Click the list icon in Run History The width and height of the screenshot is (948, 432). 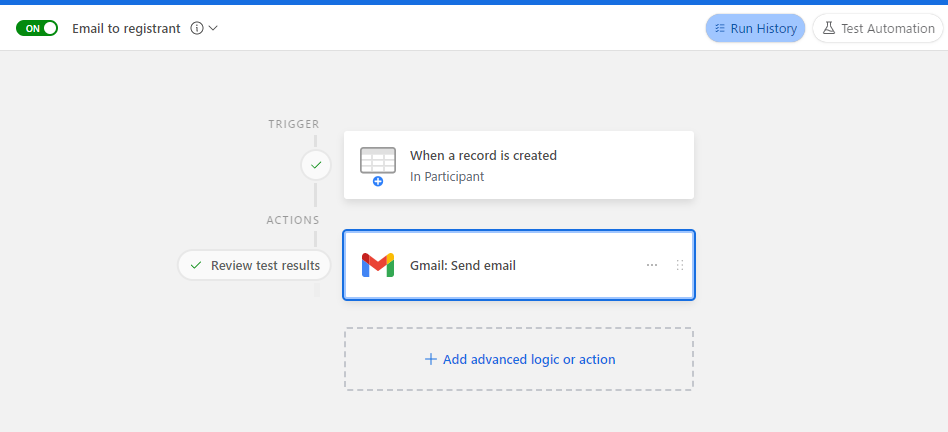click(719, 28)
